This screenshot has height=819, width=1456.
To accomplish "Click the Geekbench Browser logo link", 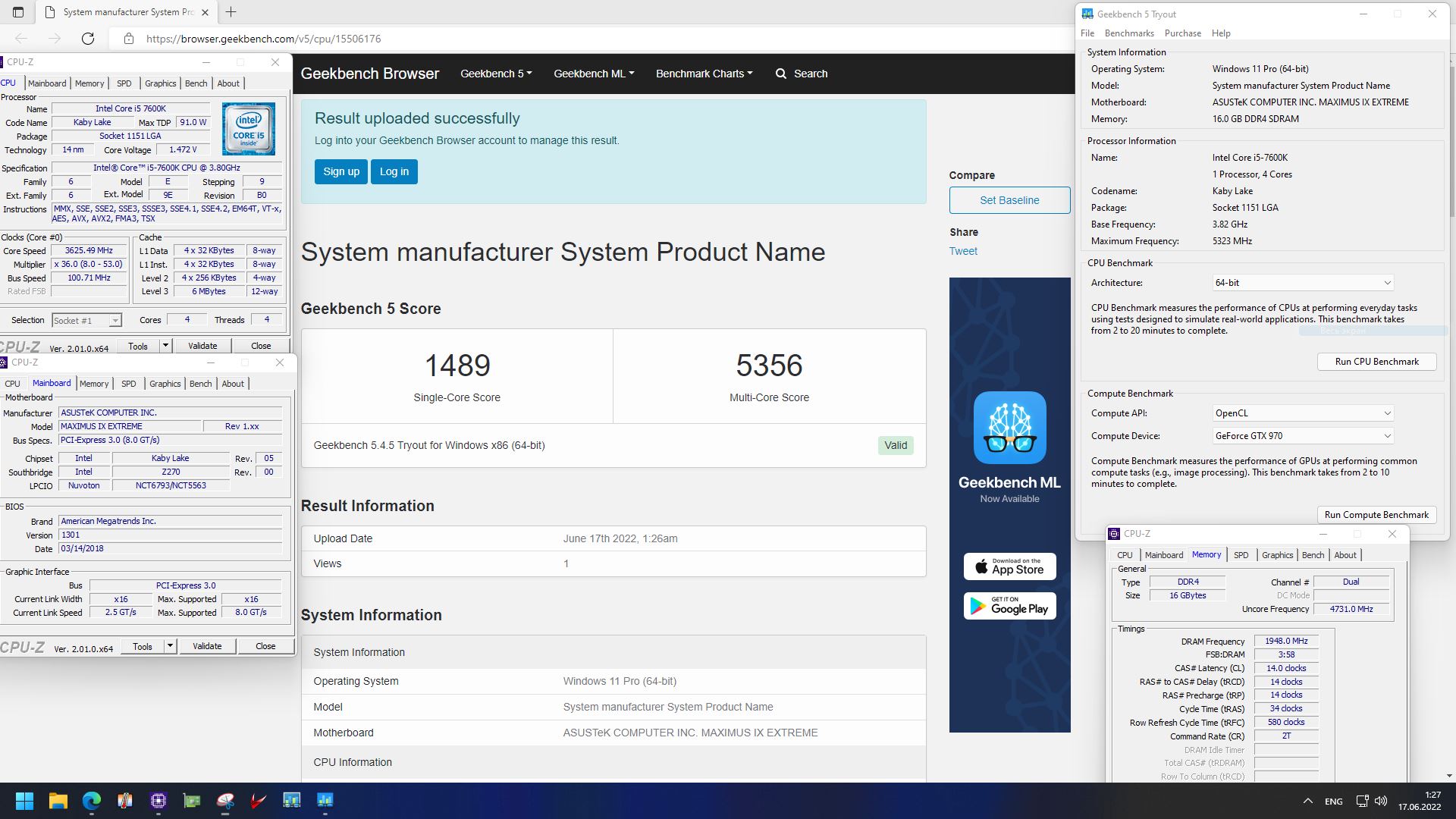I will [370, 74].
